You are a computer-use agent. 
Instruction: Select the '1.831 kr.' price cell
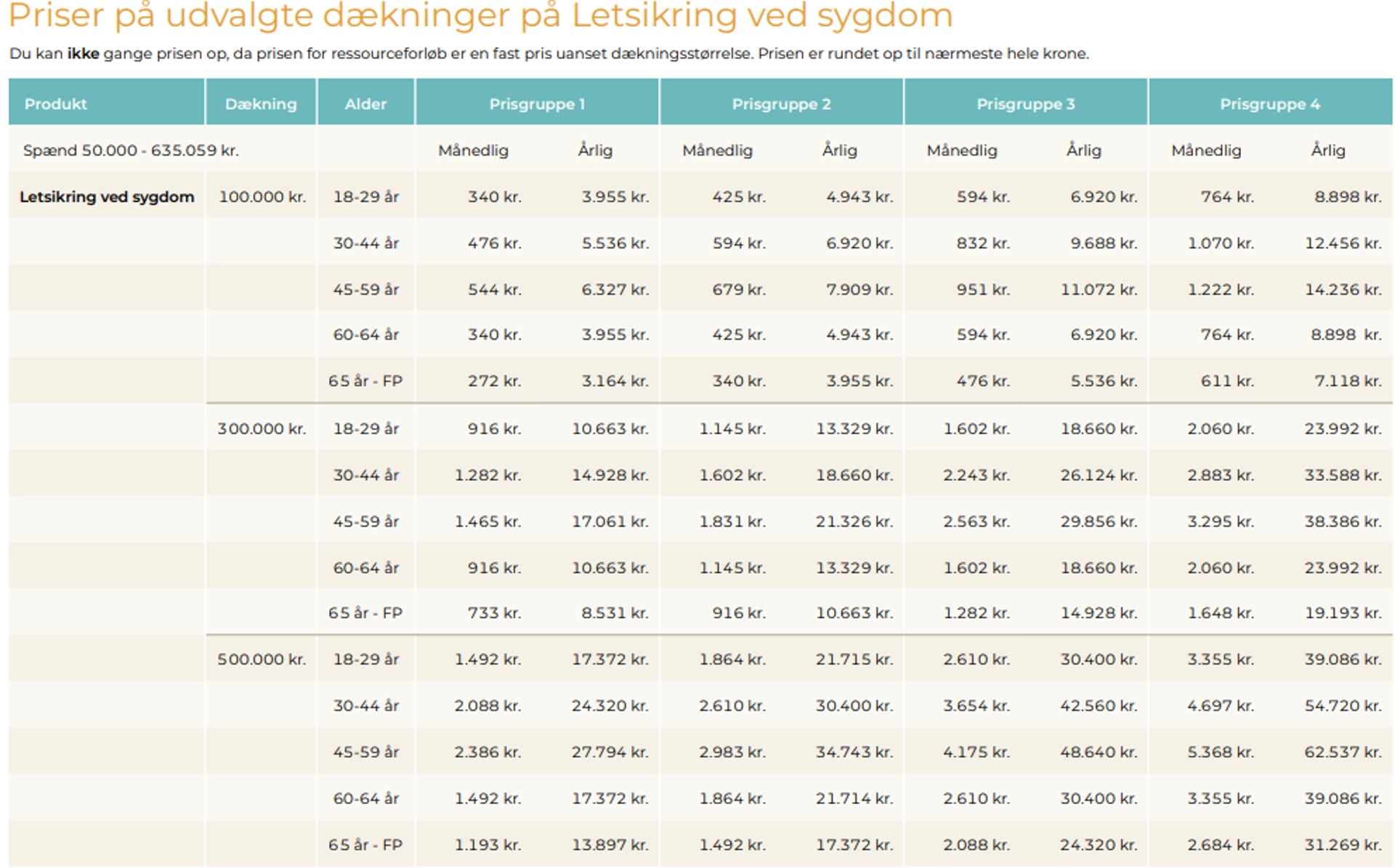point(732,522)
